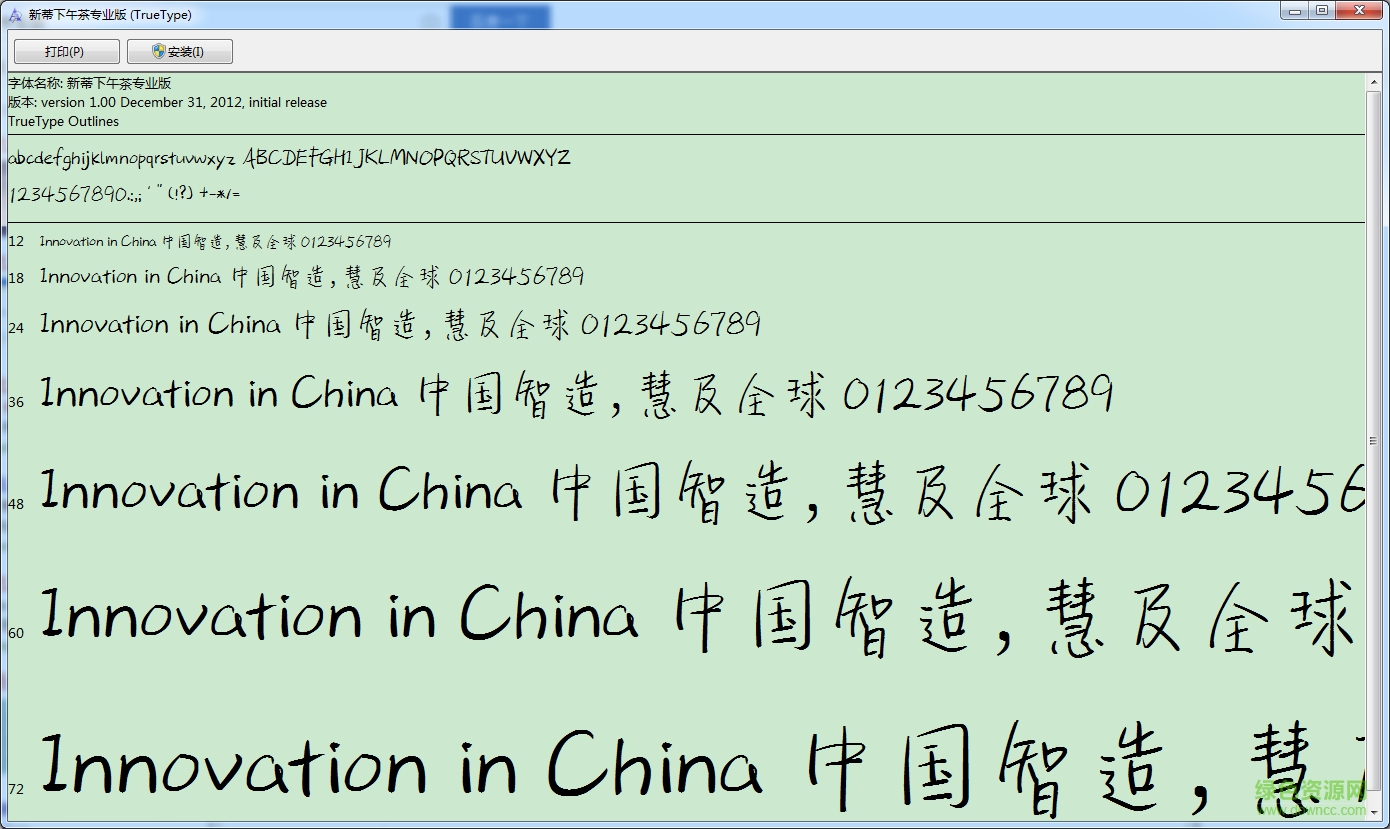This screenshot has width=1390, height=829.
Task: Click the 字体名称: 新蒂下午茶专业版 line
Action: [x=90, y=83]
